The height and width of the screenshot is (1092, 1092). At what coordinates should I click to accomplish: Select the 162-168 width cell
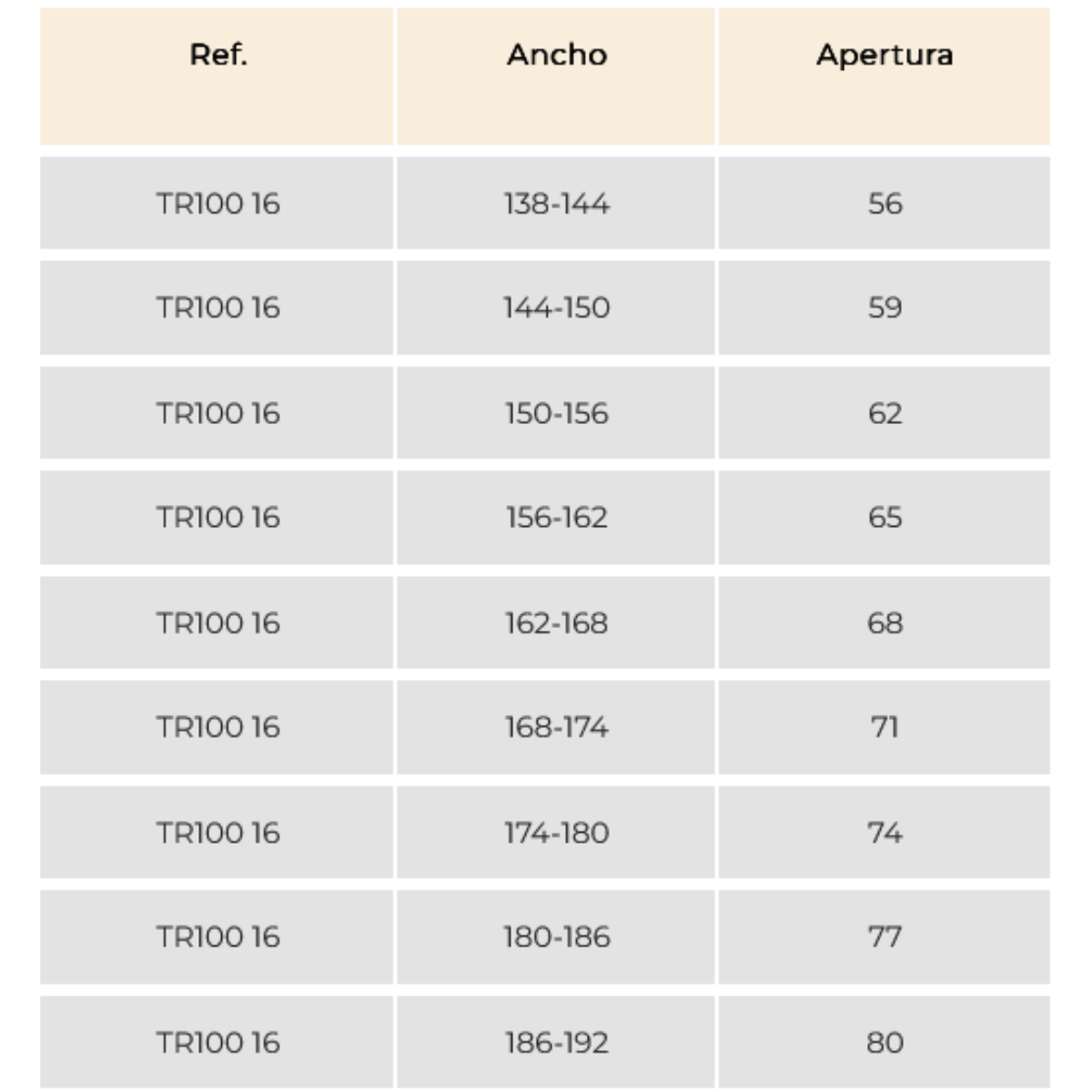coord(556,622)
